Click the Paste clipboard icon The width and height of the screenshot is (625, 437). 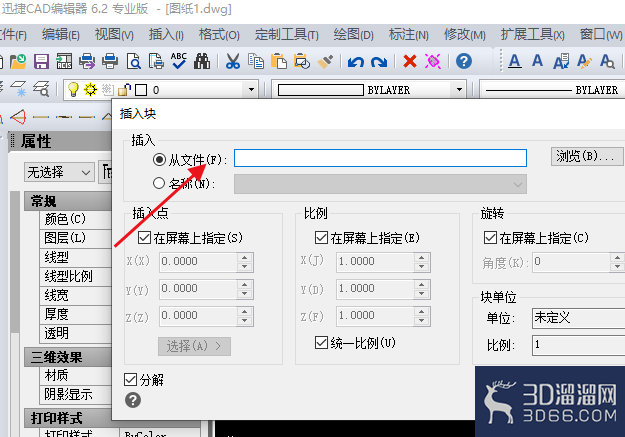pos(279,61)
